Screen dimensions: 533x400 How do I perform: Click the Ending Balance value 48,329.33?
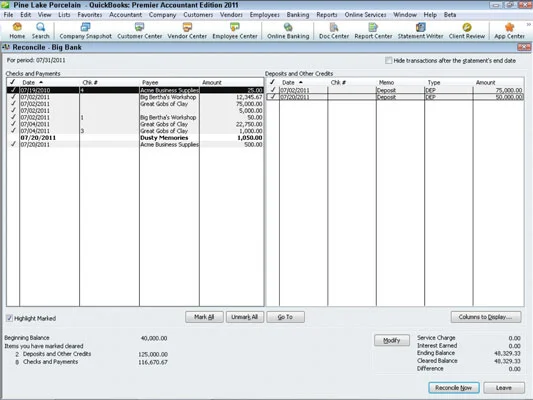click(x=507, y=353)
